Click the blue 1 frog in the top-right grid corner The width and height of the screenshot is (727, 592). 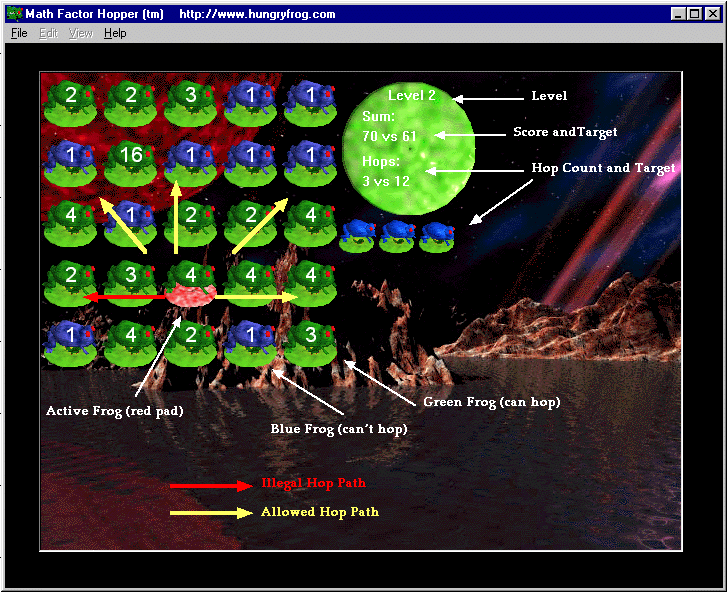click(309, 100)
